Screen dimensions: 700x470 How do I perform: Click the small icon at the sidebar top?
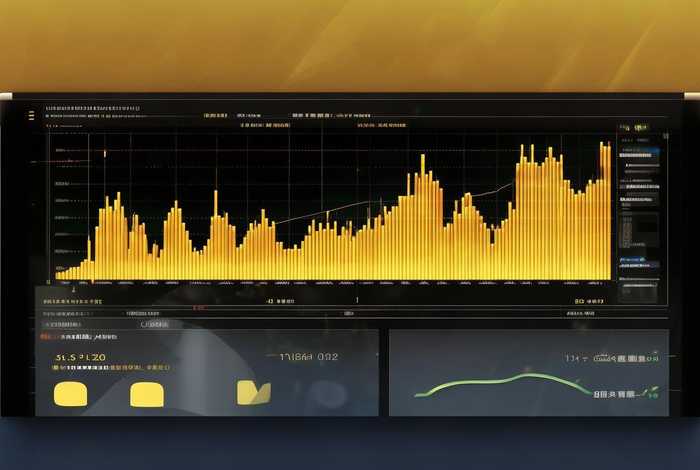638,128
